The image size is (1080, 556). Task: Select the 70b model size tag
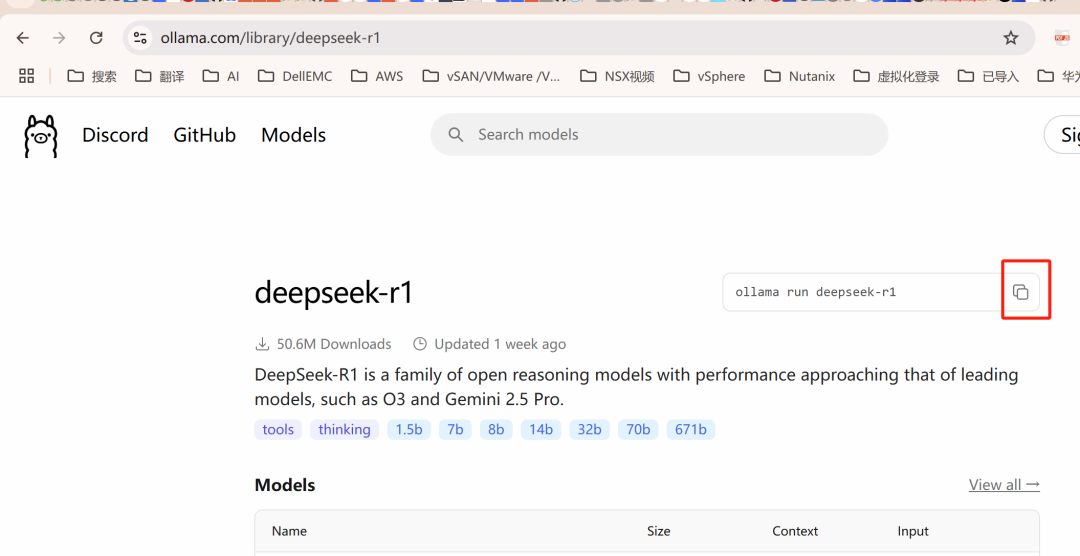coord(638,429)
